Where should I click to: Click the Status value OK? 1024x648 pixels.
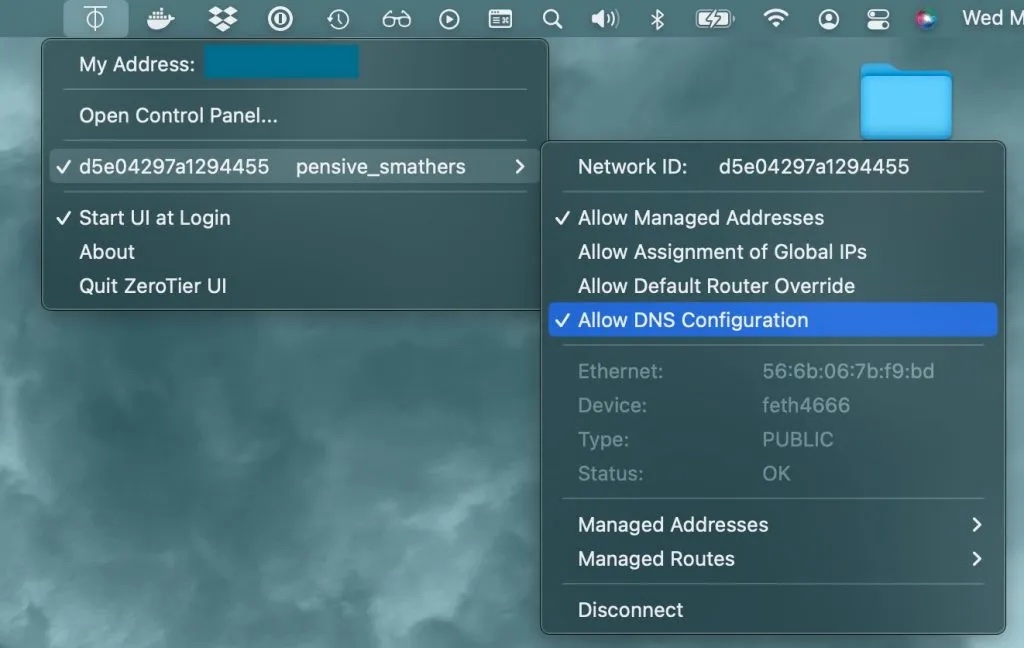point(776,473)
